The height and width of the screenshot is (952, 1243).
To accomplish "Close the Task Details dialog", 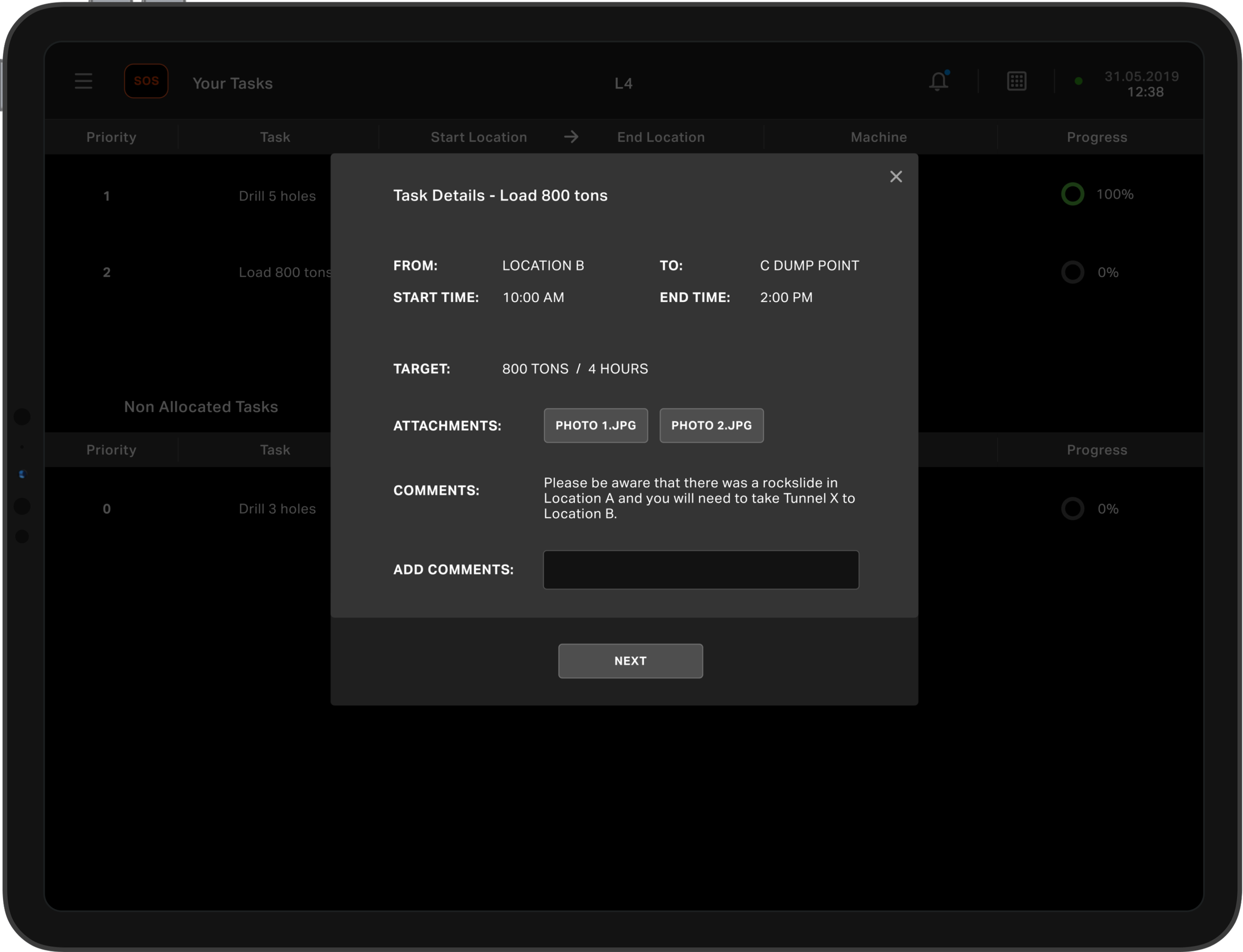I will point(895,177).
